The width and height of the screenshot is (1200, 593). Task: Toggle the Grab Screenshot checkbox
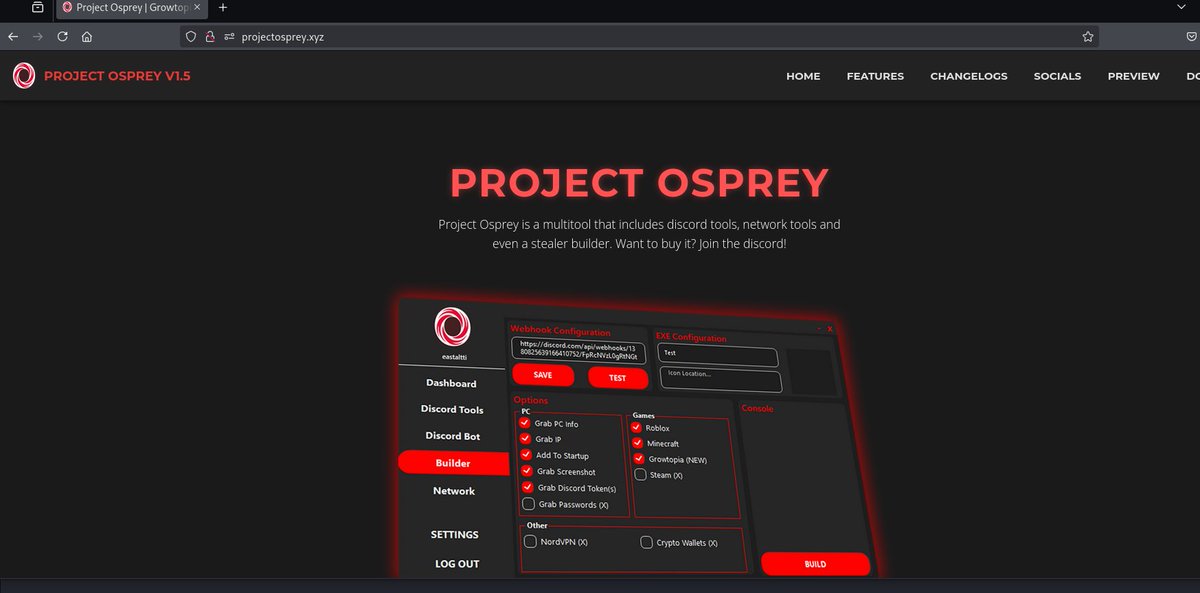(527, 471)
